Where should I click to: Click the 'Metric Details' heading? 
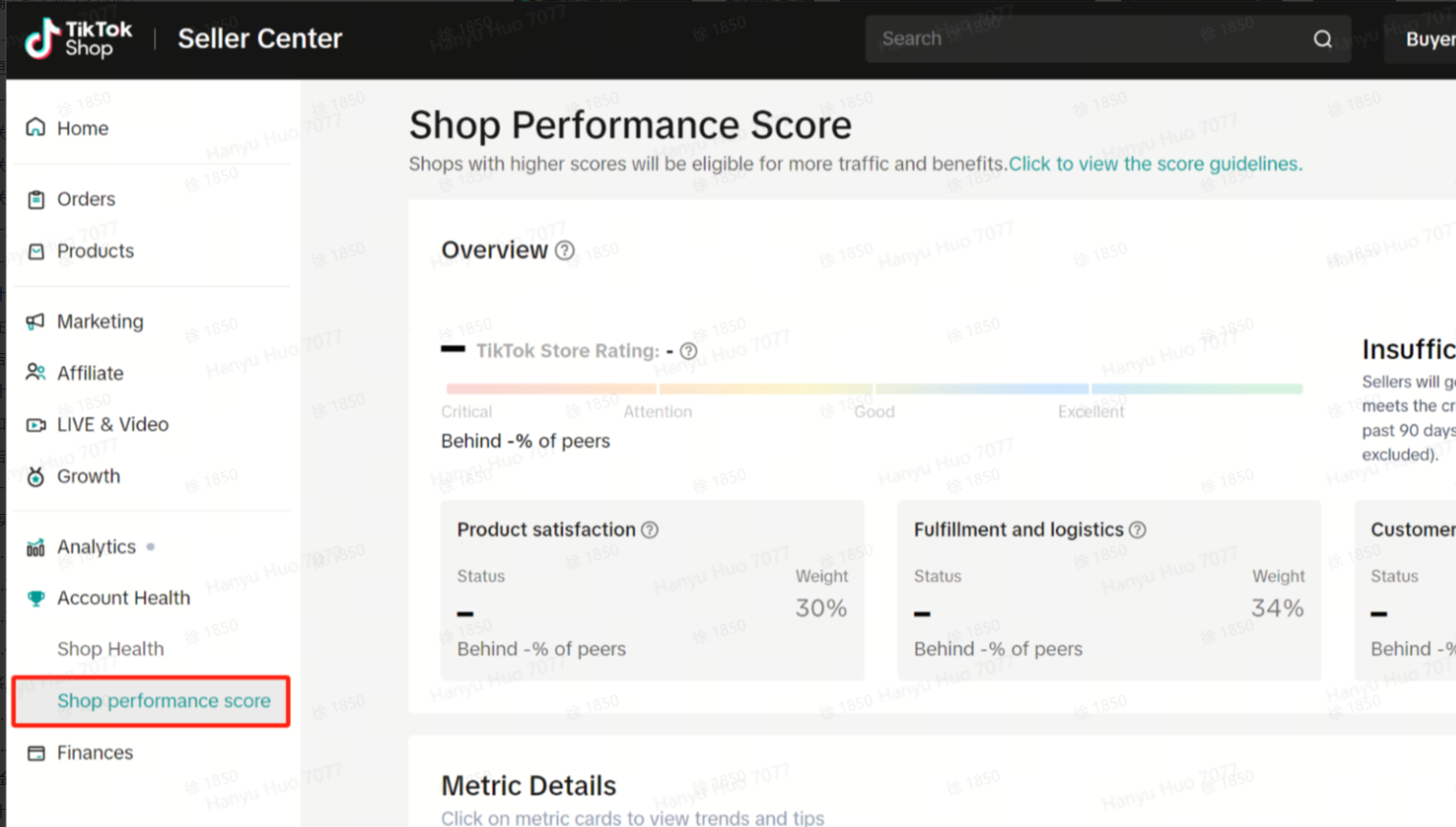[x=529, y=786]
